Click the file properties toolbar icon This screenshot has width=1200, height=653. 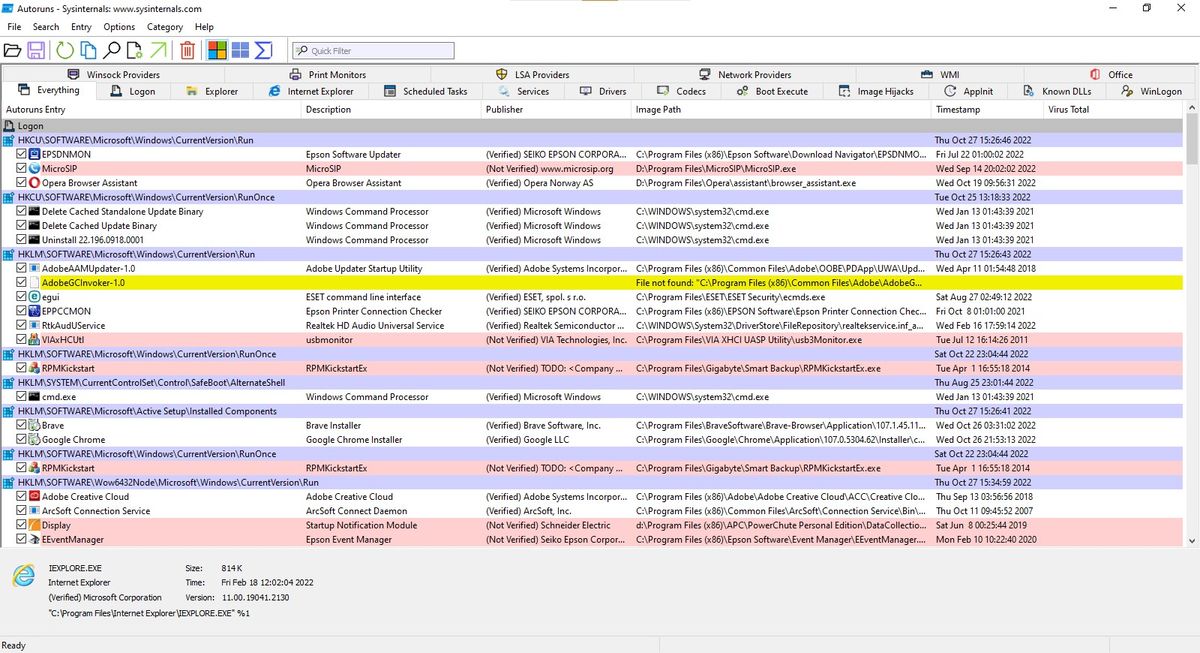[x=135, y=50]
